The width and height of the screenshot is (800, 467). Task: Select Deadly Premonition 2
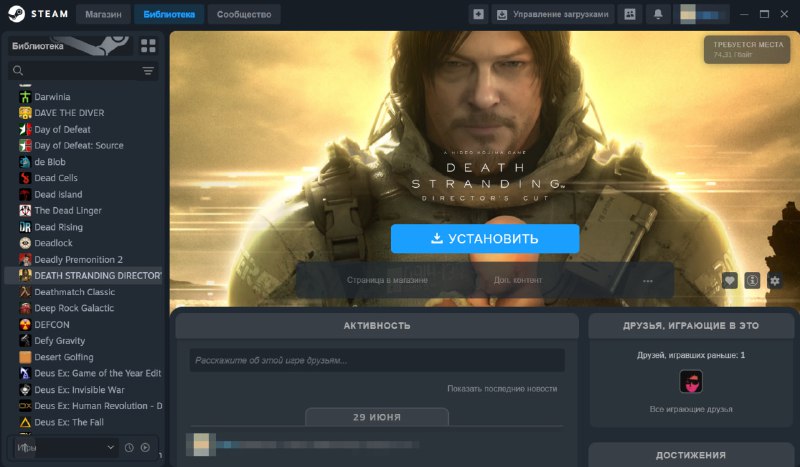point(78,259)
